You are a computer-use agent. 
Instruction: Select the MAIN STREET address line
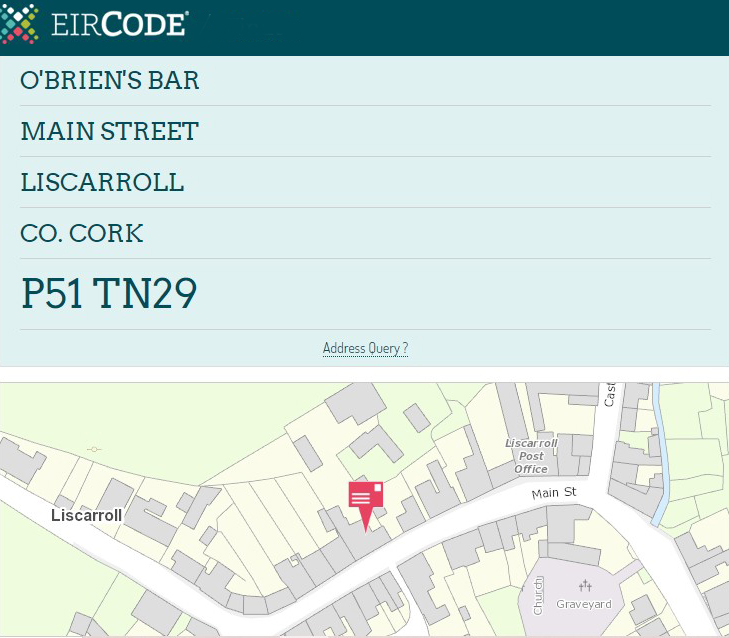coord(110,132)
